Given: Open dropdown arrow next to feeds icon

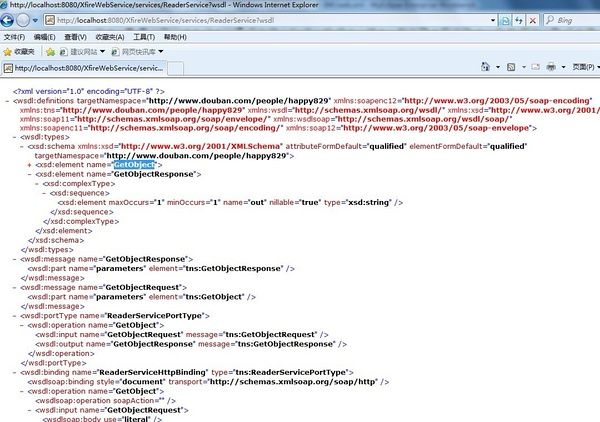Looking at the screenshot, I should click(x=524, y=67).
